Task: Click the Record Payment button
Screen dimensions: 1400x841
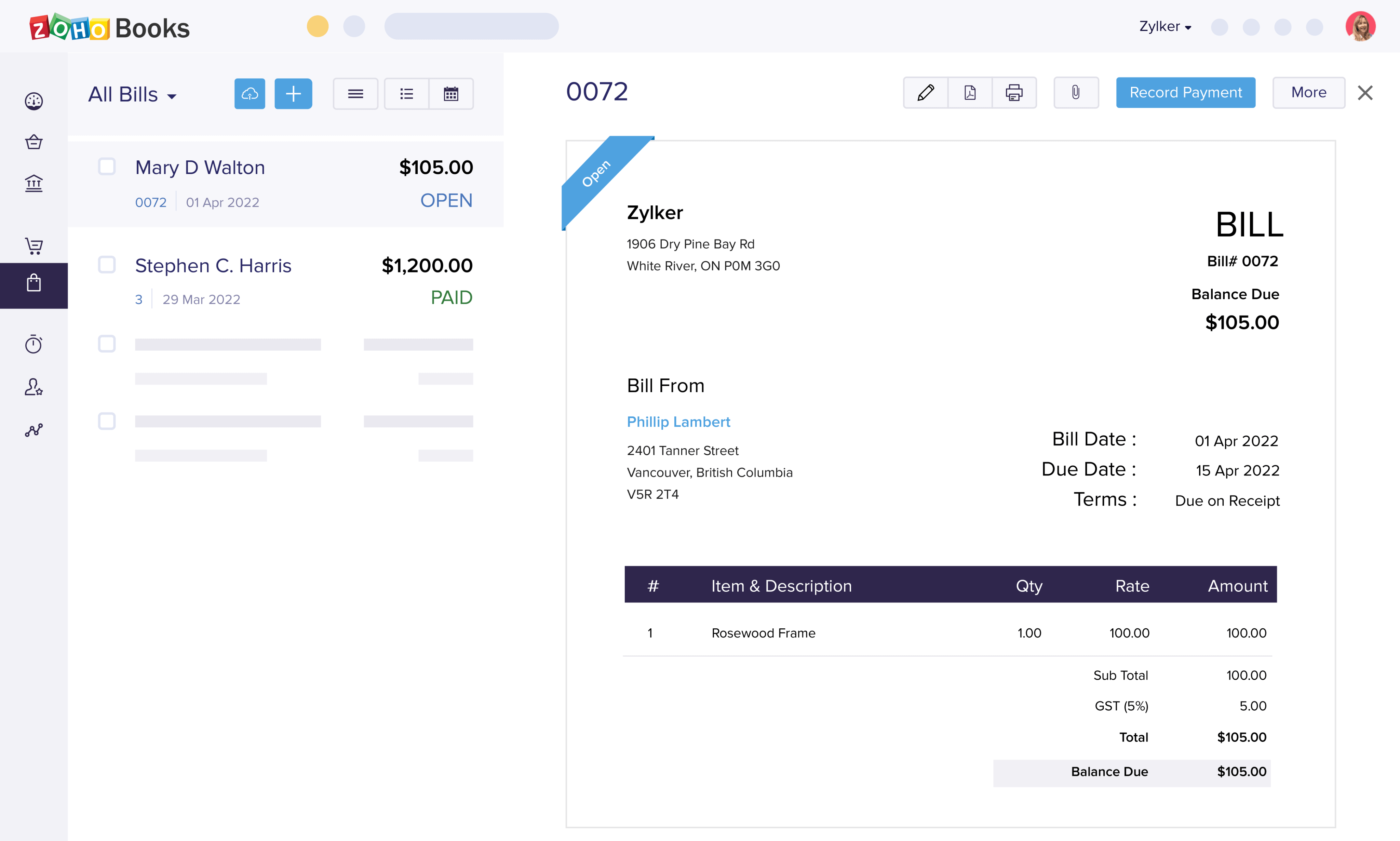Action: [x=1186, y=92]
